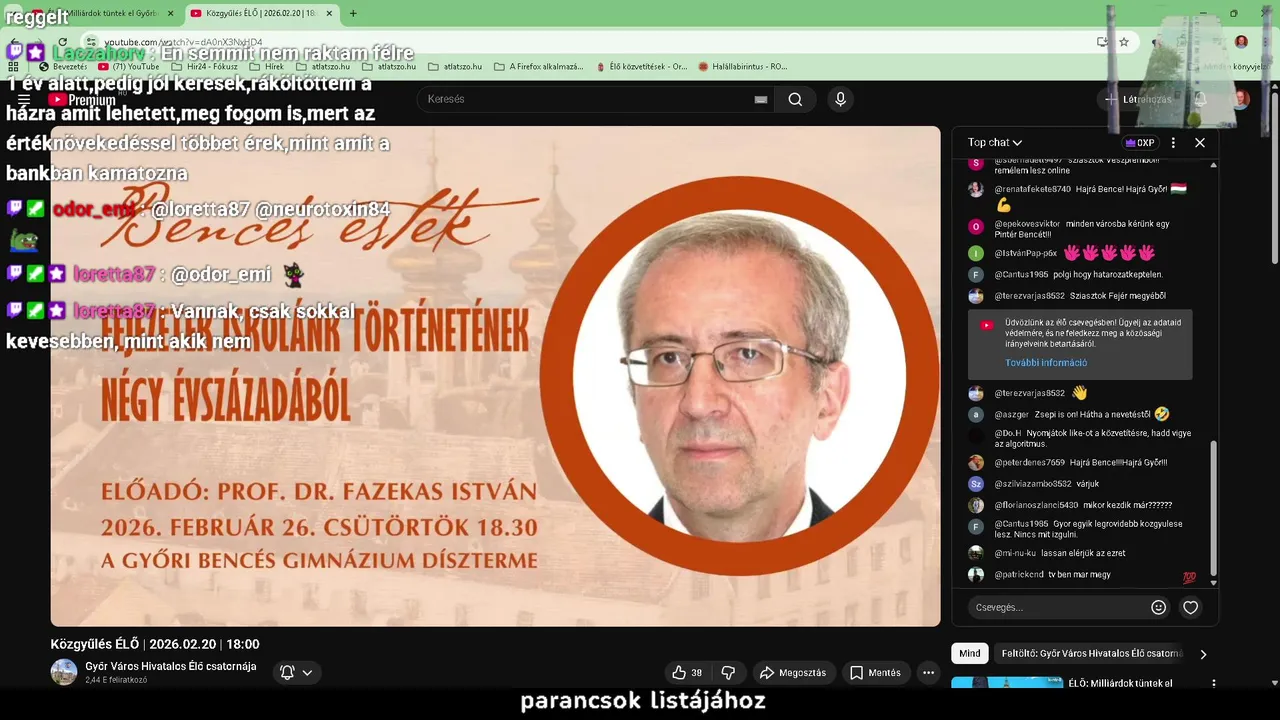Click the browser address bar URL
The image size is (1280, 720).
(x=183, y=42)
